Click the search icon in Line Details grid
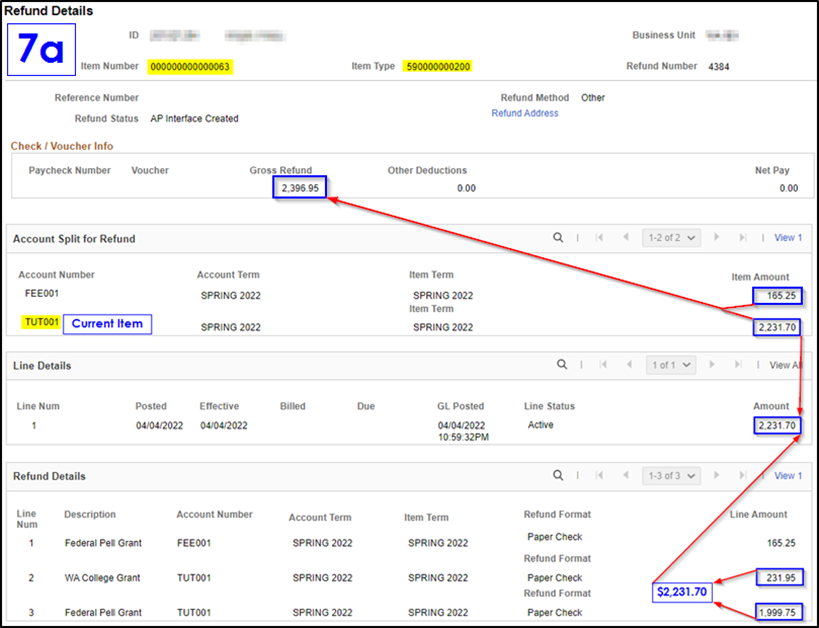 coord(563,365)
